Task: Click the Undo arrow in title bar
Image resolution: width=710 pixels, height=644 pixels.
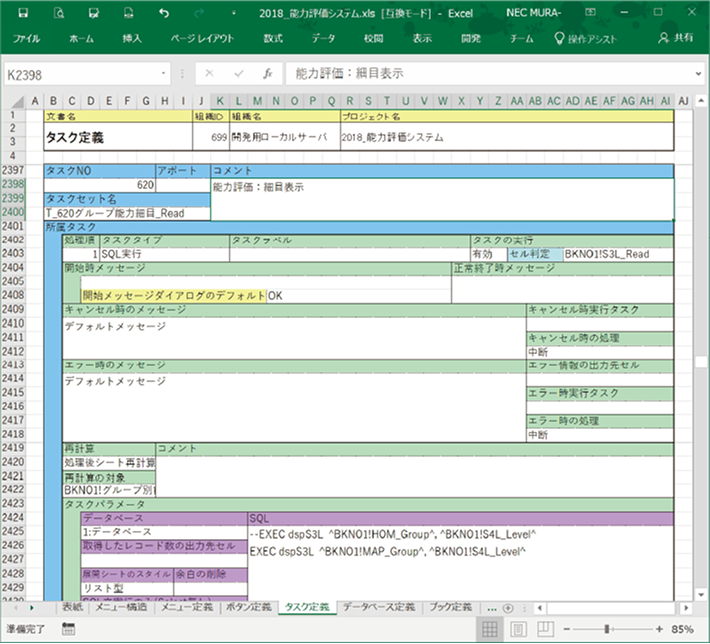Action: click(163, 14)
